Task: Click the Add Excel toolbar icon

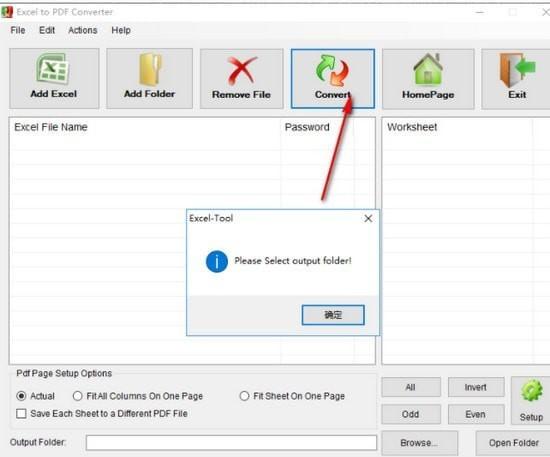Action: [x=53, y=69]
